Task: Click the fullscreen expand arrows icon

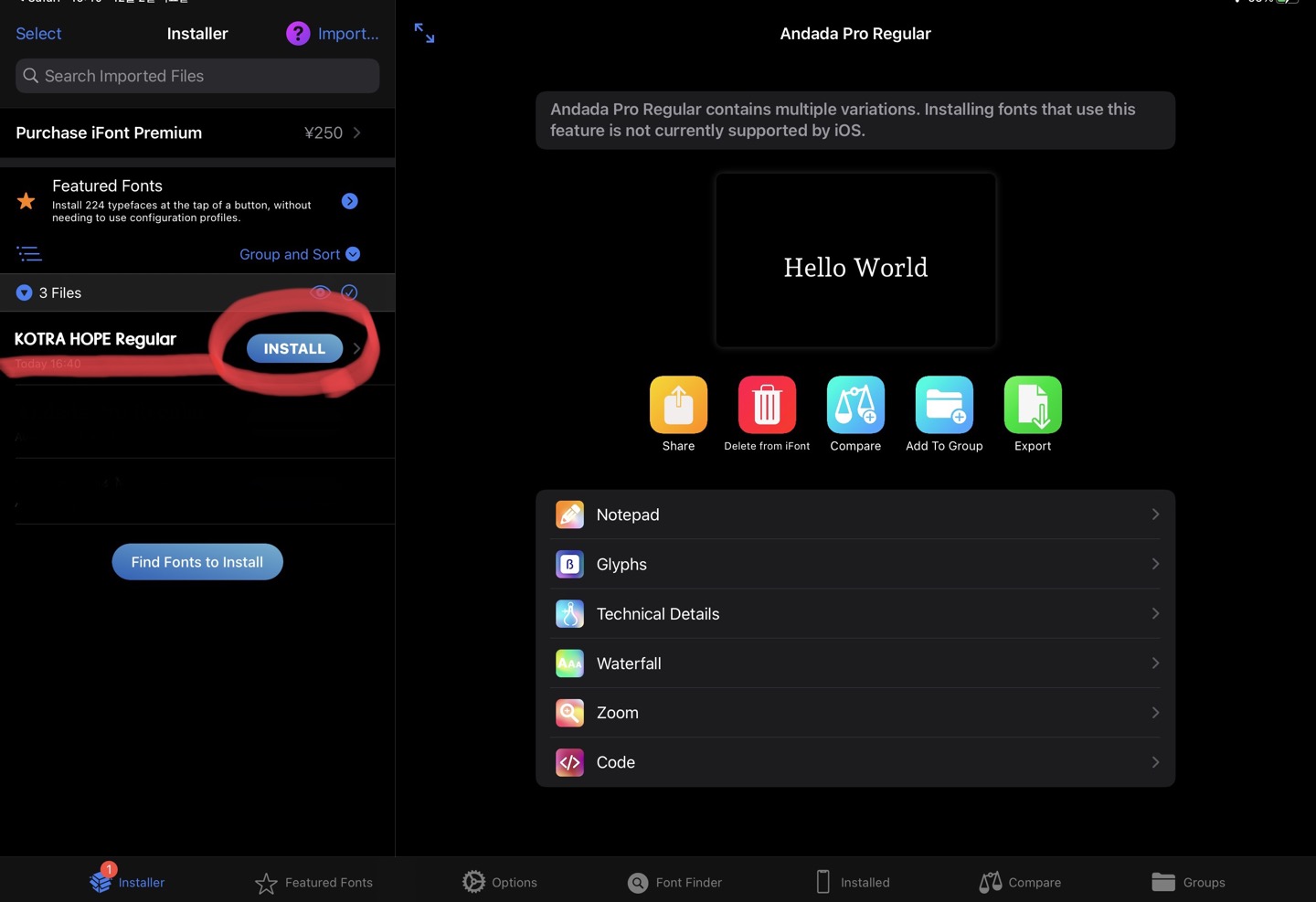Action: [424, 33]
